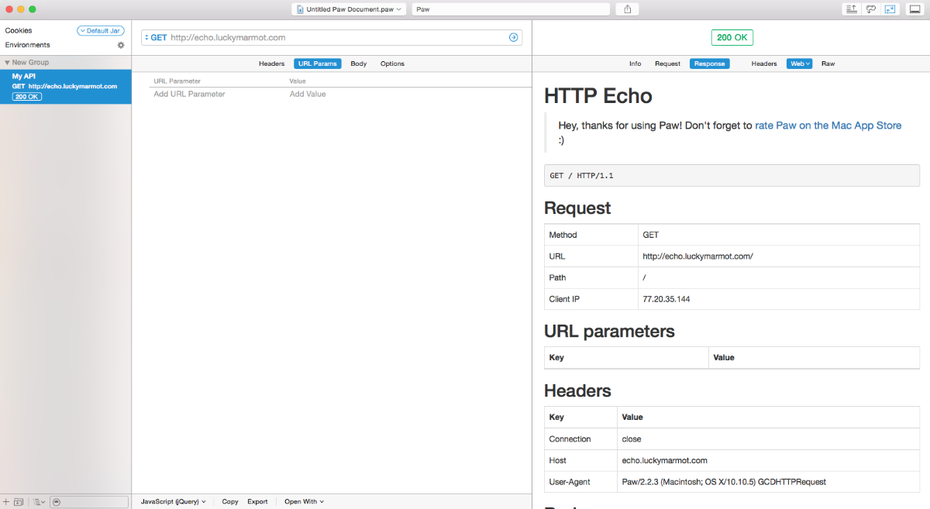Screen dimensions: 930x509
Task: Click the Export button in the bottom bar
Action: click(x=257, y=501)
